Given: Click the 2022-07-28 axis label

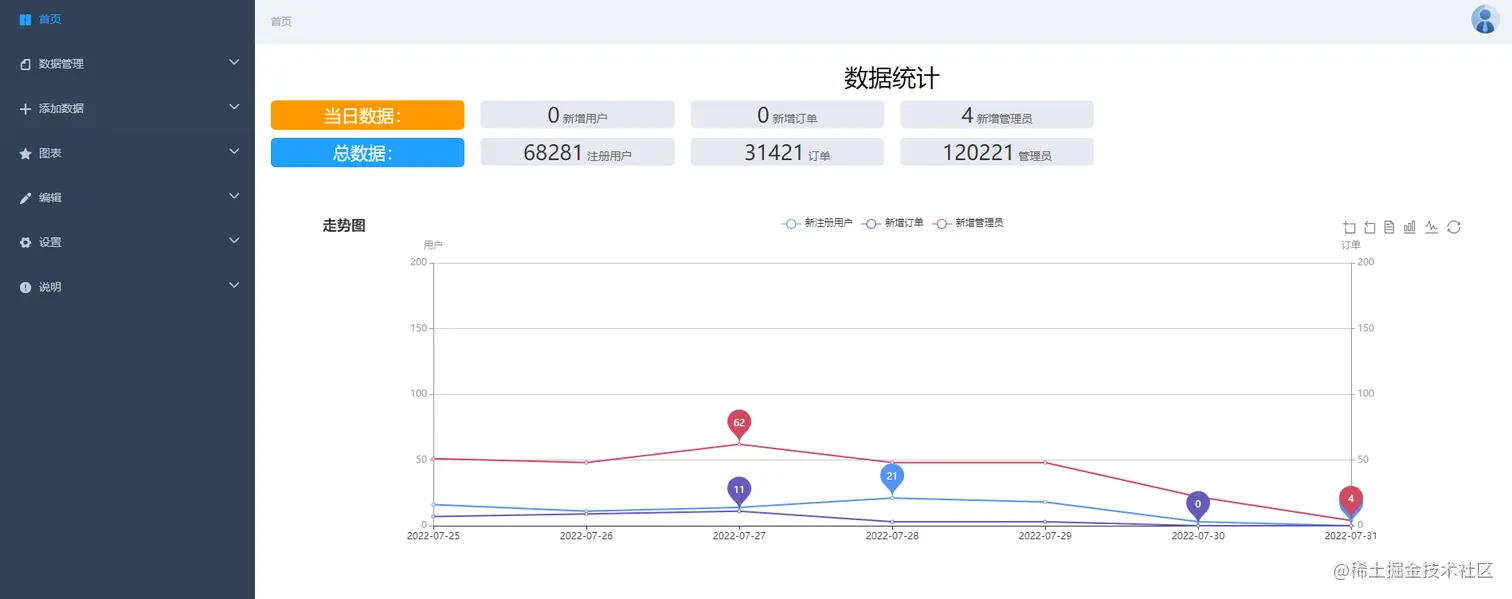Looking at the screenshot, I should coord(892,536).
